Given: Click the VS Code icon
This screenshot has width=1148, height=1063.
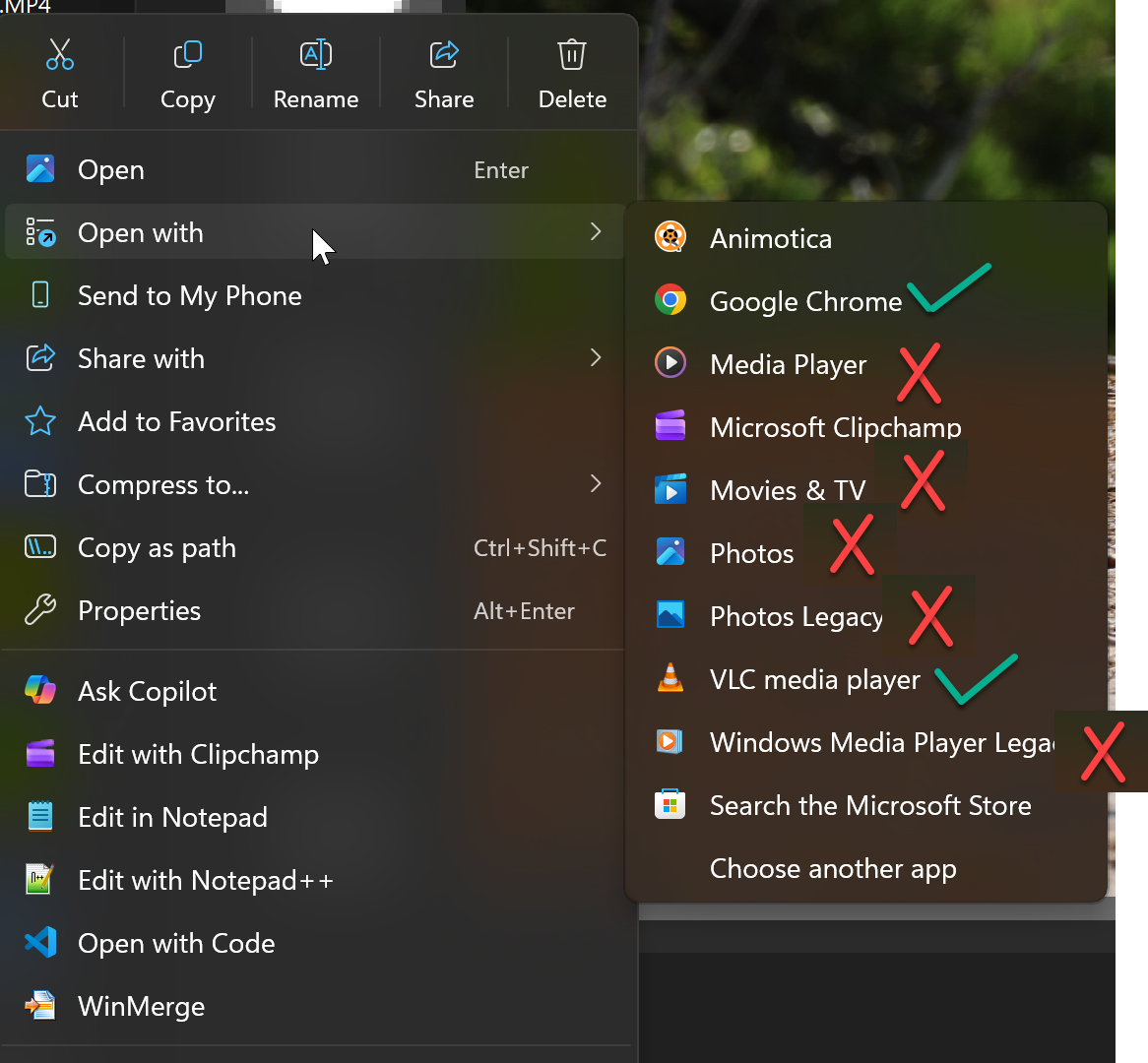Looking at the screenshot, I should tap(40, 942).
